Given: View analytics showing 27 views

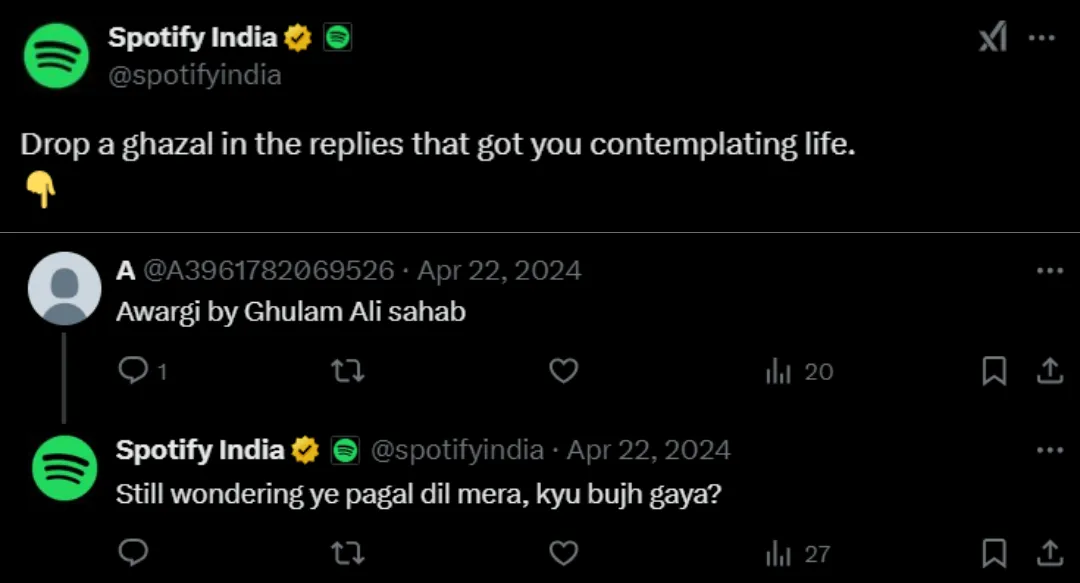Looking at the screenshot, I should coord(798,553).
